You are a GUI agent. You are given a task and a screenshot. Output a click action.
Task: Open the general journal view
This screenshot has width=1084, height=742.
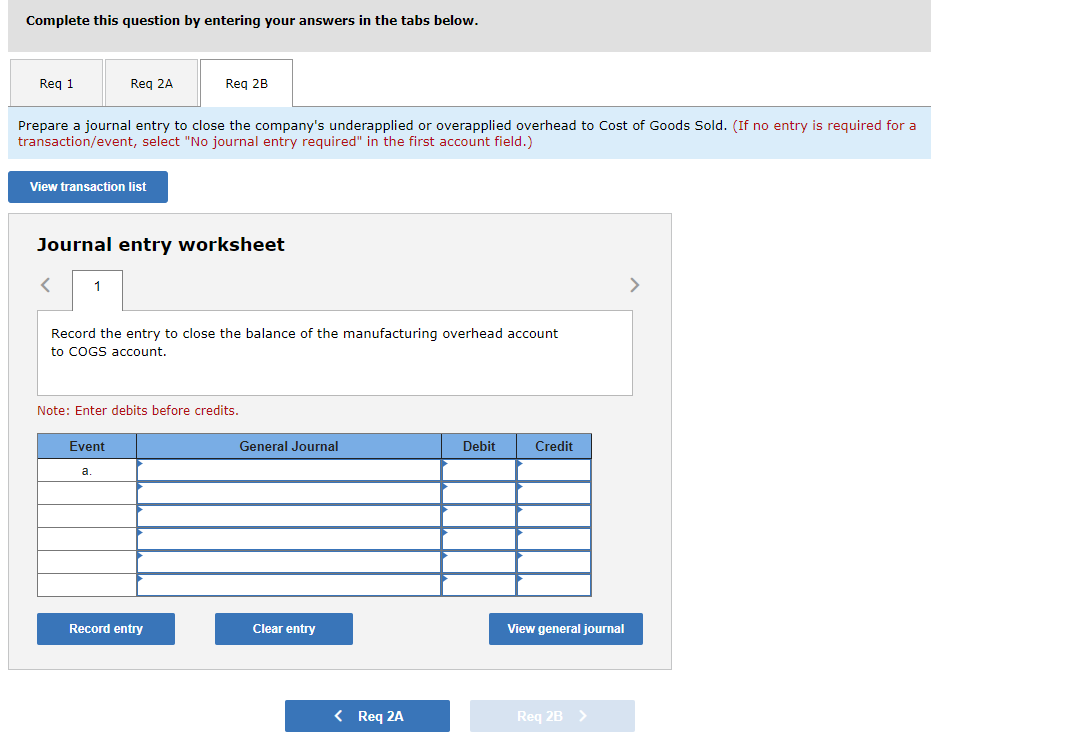[x=565, y=628]
